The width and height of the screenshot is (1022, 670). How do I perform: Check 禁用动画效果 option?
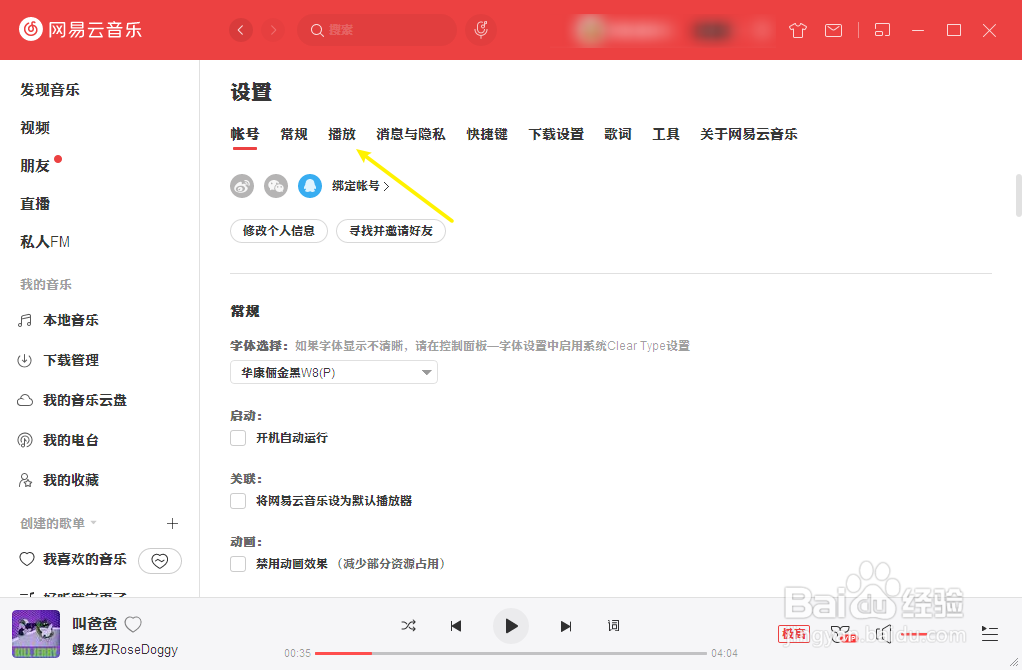[x=238, y=564]
